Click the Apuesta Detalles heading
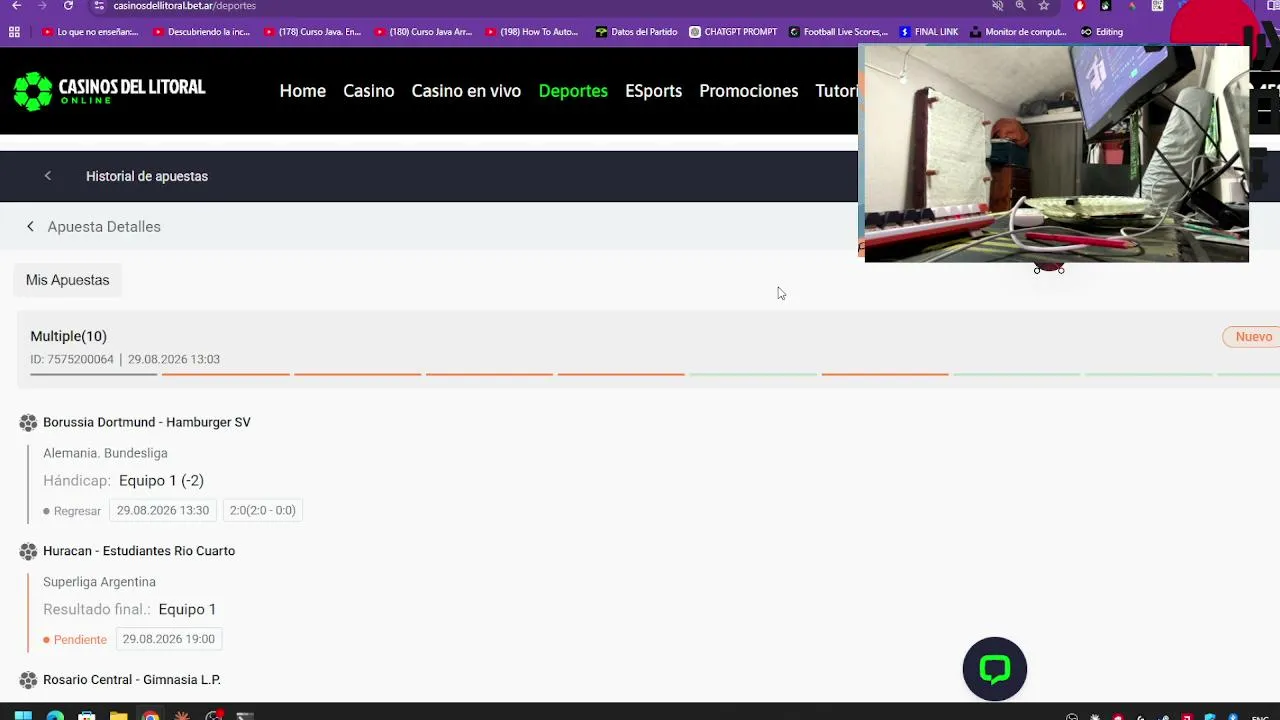 [104, 227]
